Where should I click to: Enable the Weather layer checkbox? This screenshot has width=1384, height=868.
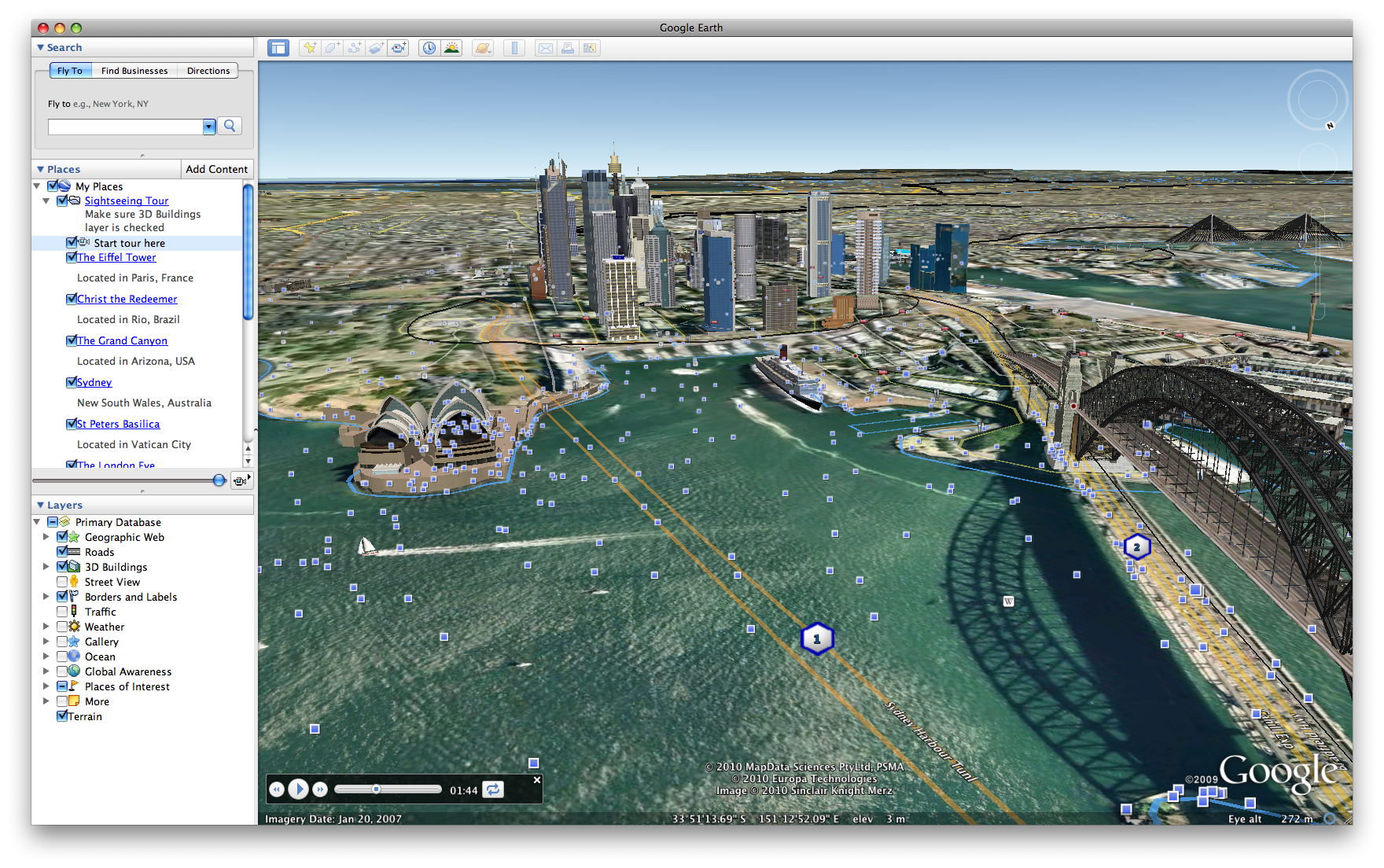tap(62, 627)
